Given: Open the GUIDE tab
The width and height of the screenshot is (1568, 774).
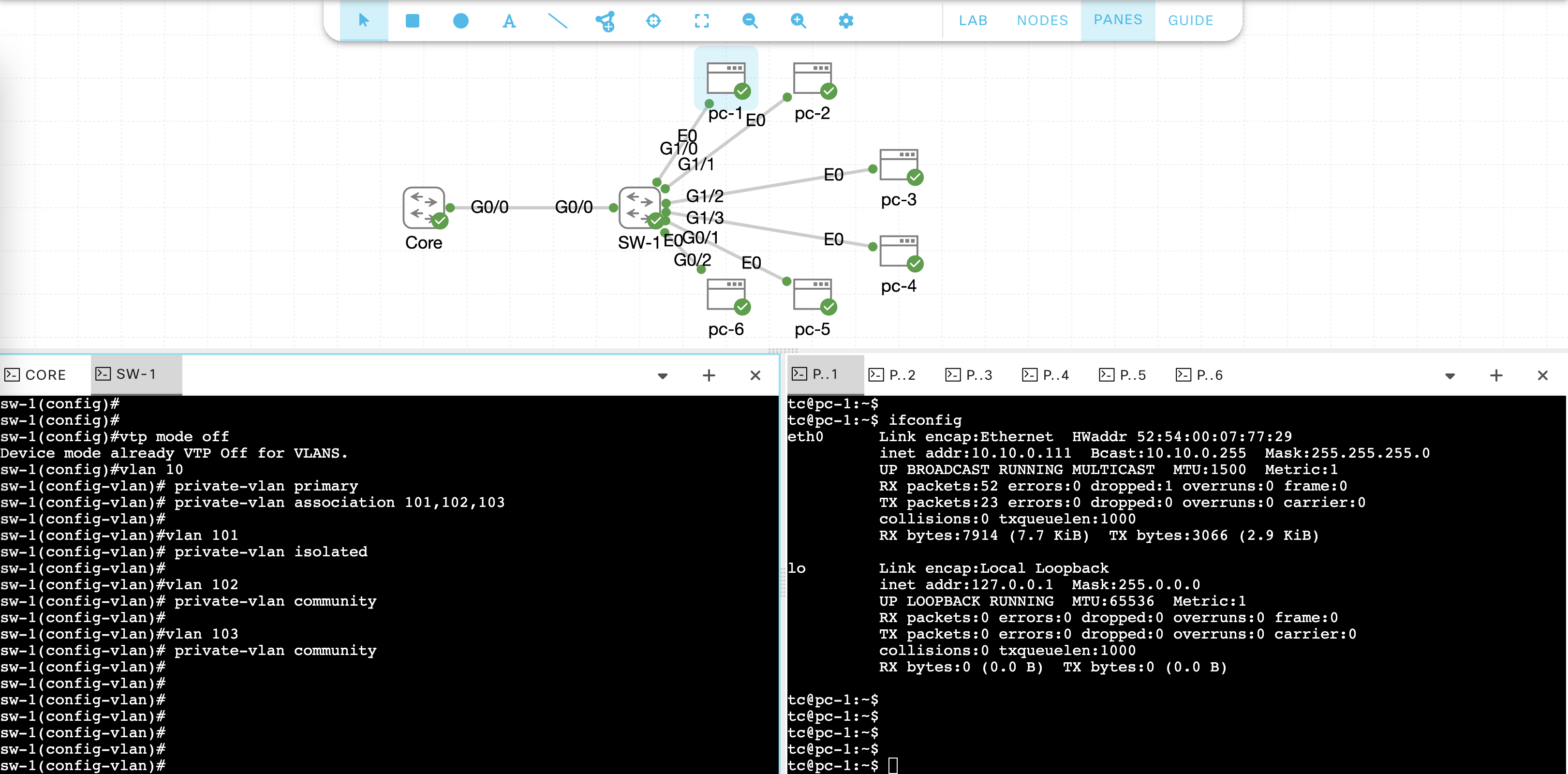Looking at the screenshot, I should [1190, 21].
